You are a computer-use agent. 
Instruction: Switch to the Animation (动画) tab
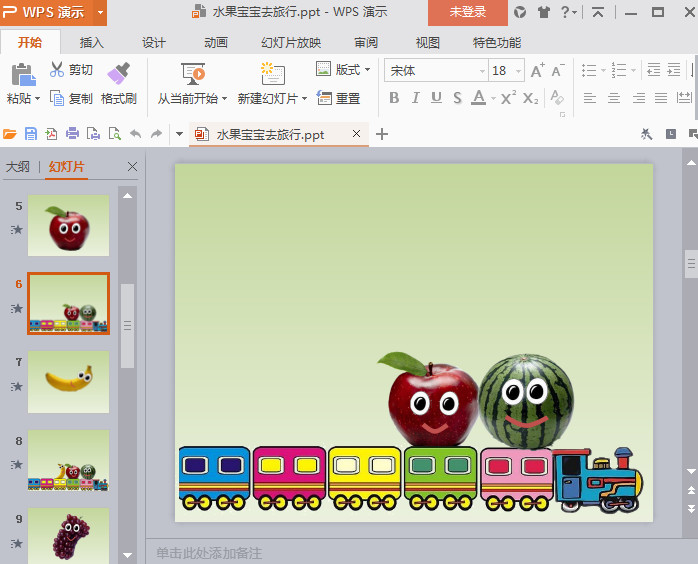tap(216, 43)
